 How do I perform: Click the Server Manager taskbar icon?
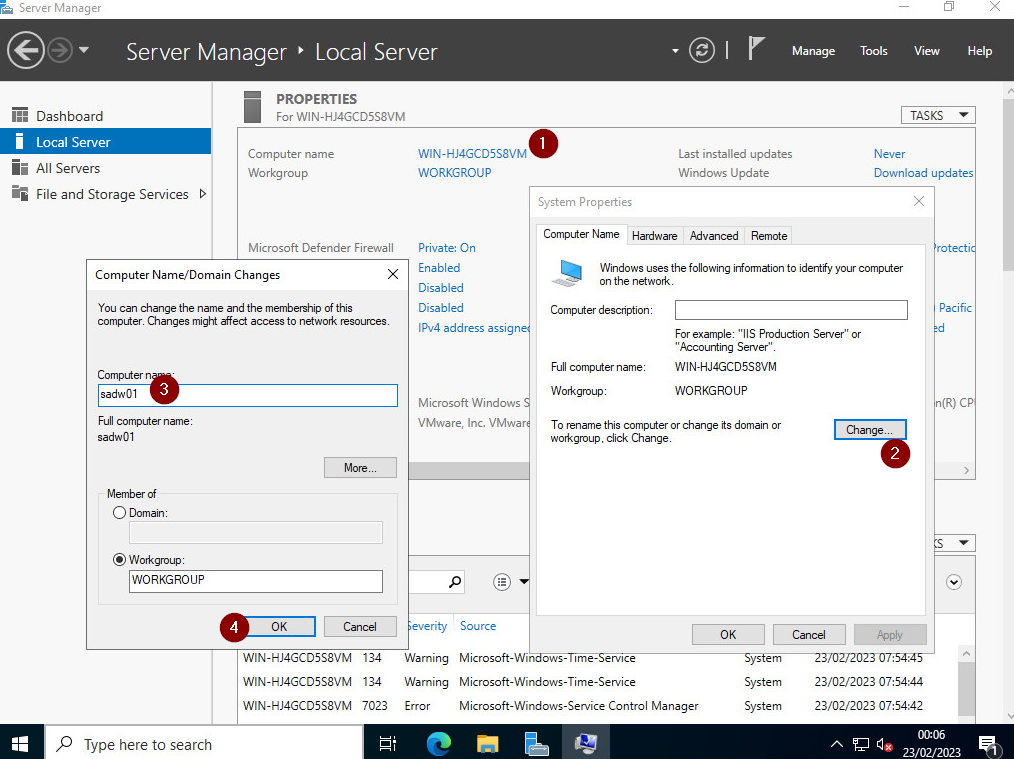coord(537,743)
